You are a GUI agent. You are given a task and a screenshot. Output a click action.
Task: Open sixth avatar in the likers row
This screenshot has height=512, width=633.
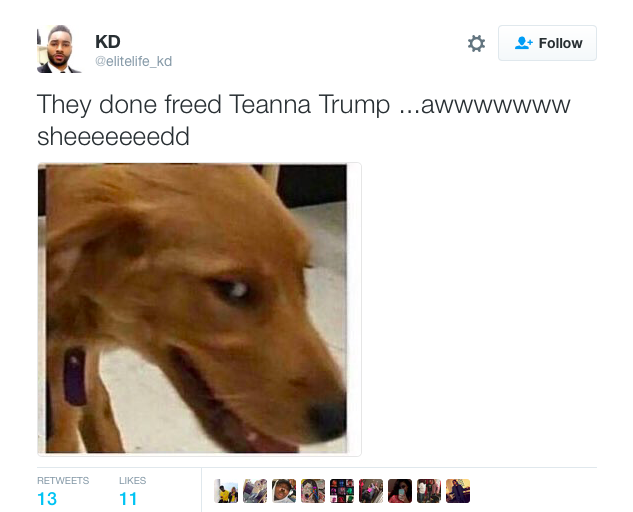click(x=371, y=491)
